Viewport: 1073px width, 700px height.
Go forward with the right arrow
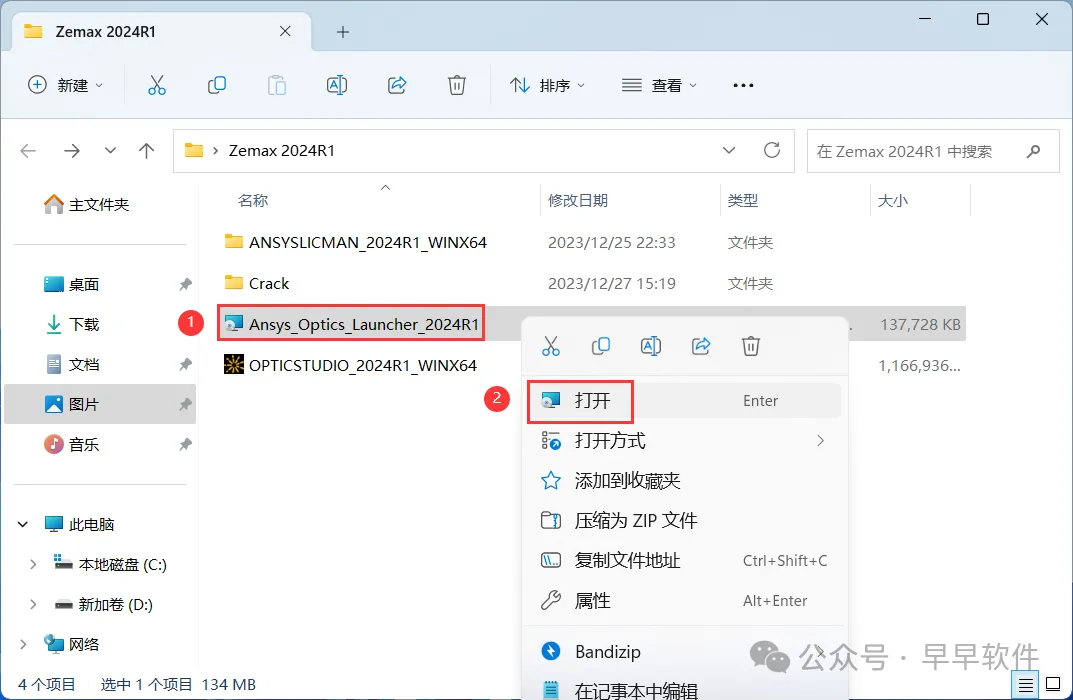(71, 151)
